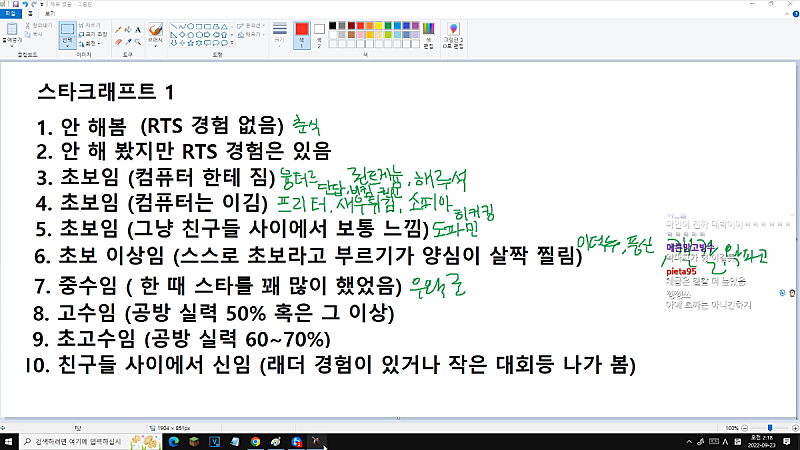
Task: Click the Crop (자르기) tool
Action: (x=90, y=26)
